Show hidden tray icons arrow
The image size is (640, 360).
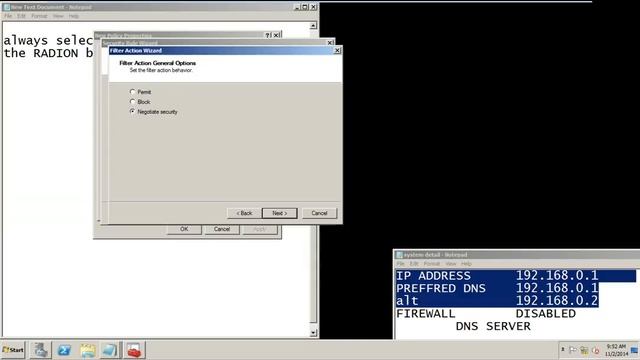[563, 350]
